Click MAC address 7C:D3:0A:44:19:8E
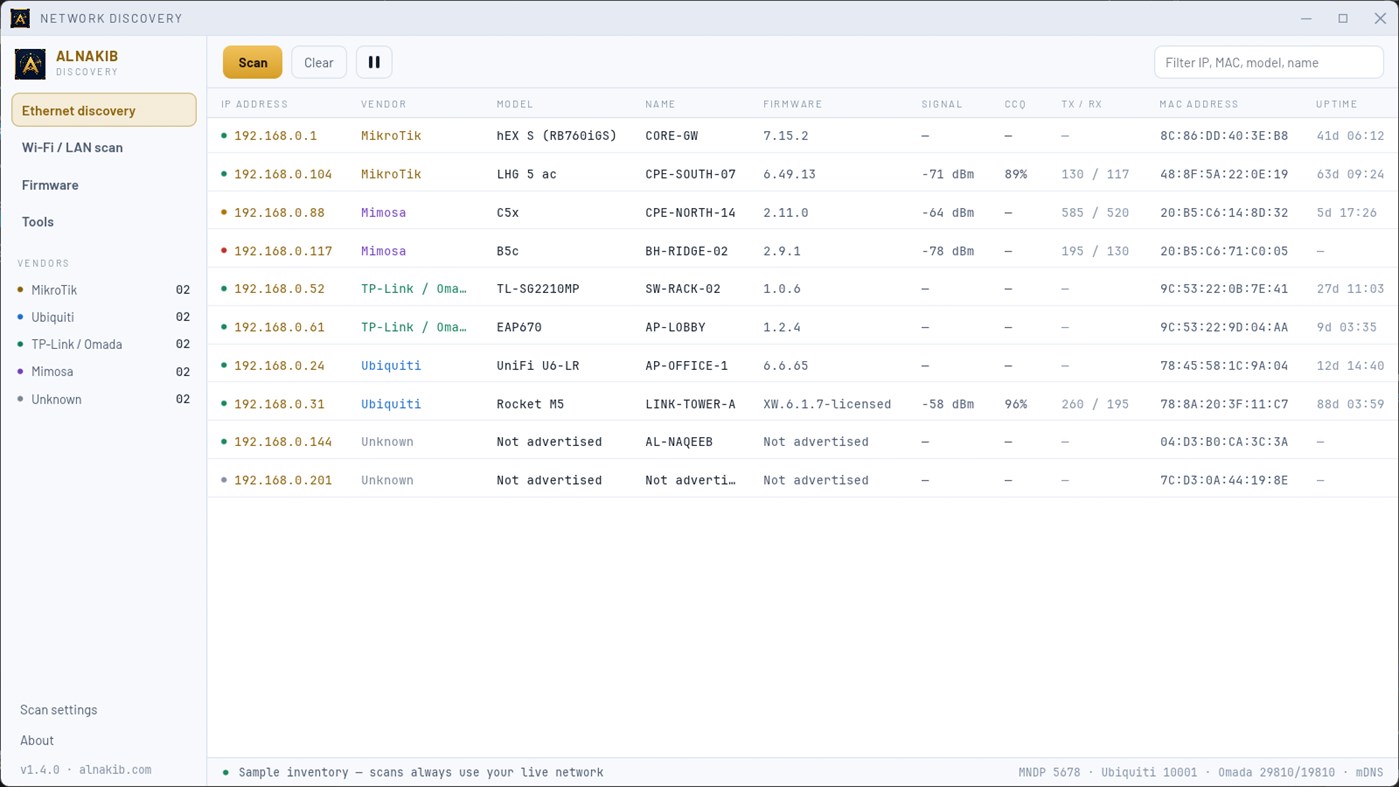1399x787 pixels. (1224, 480)
